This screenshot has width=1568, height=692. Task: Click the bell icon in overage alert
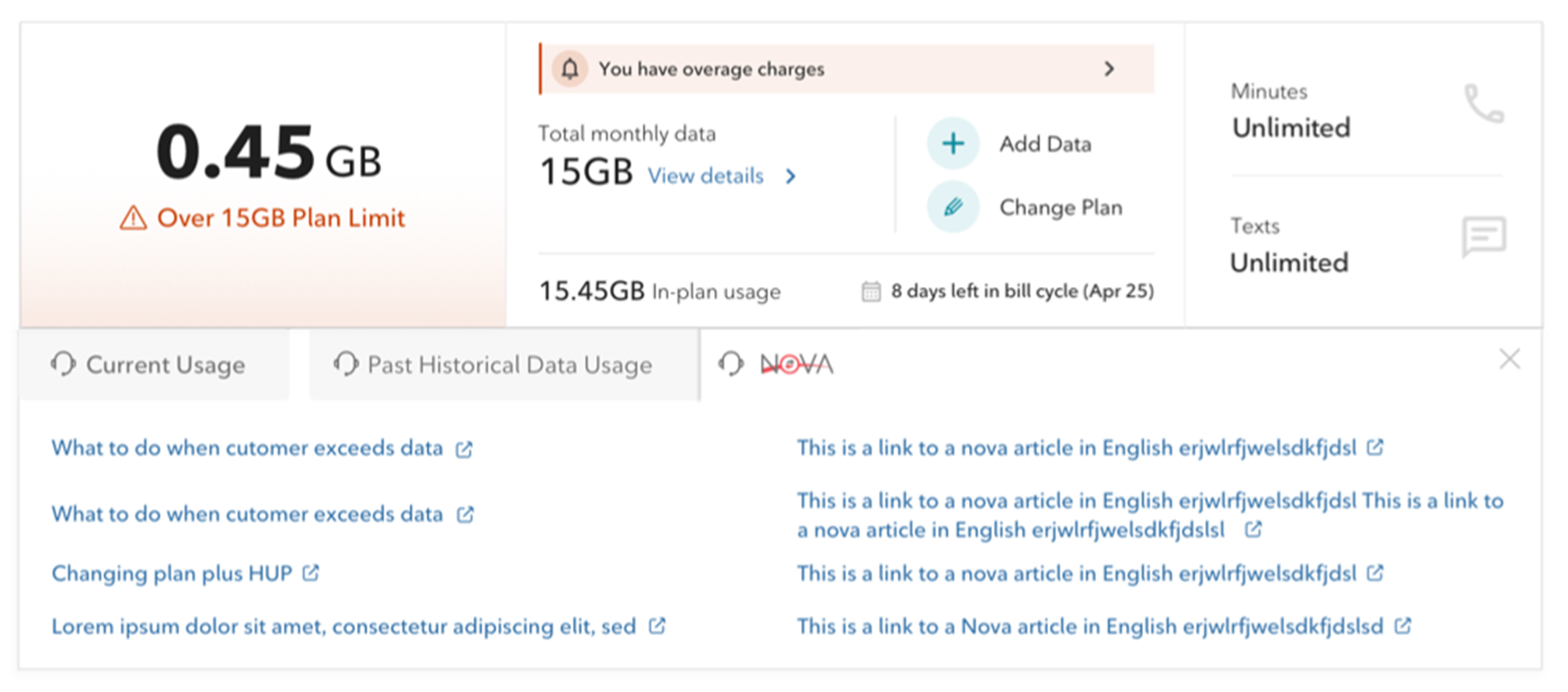pyautogui.click(x=570, y=69)
